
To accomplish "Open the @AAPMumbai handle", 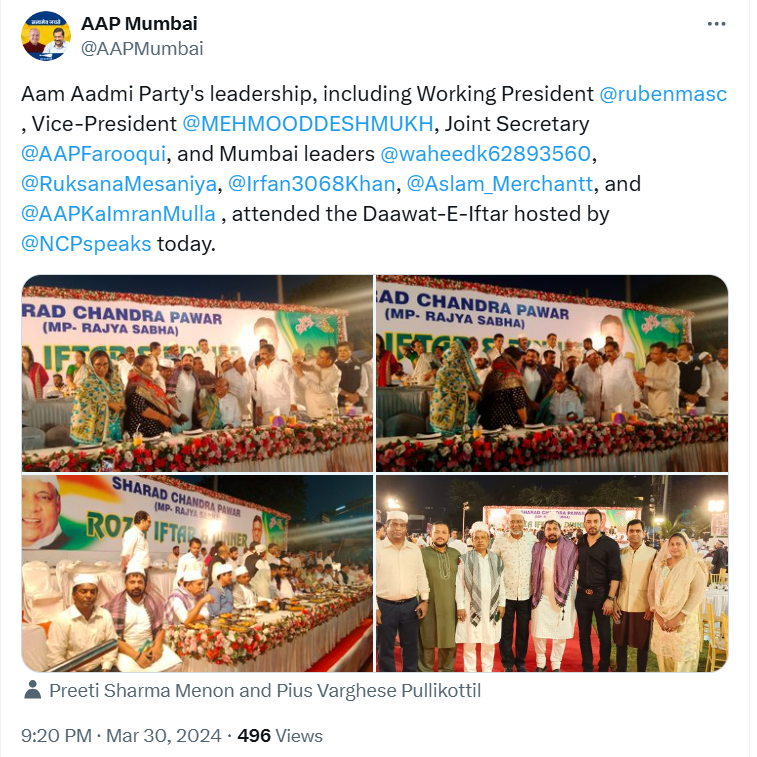I will 142,49.
